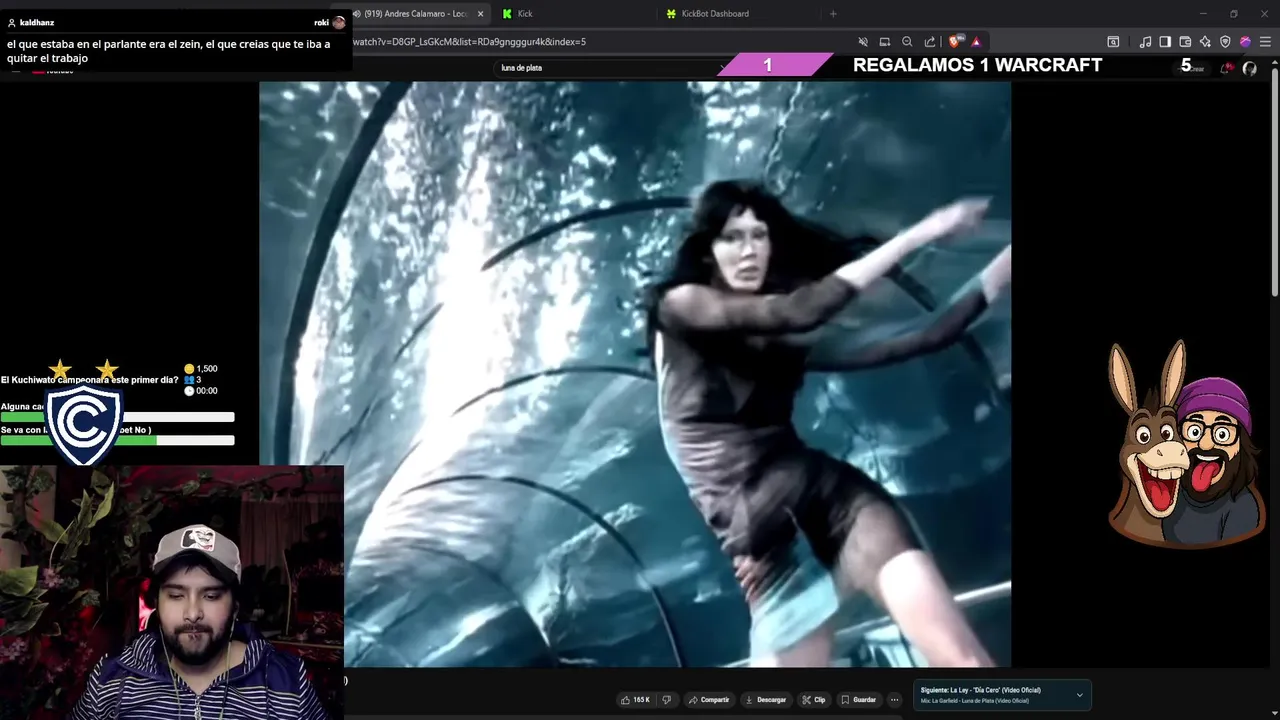Open the browser main menu icon

(1265, 42)
